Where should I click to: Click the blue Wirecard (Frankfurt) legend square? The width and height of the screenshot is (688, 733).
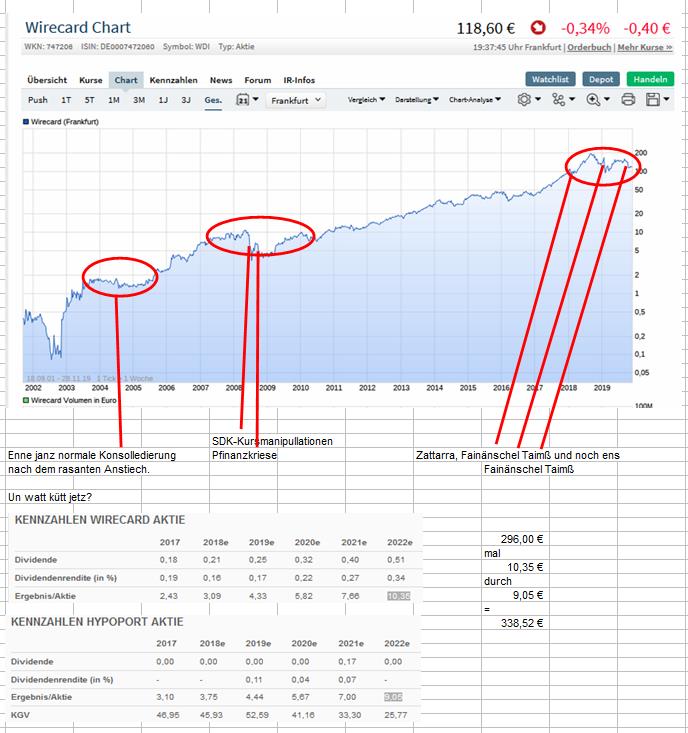[x=26, y=122]
